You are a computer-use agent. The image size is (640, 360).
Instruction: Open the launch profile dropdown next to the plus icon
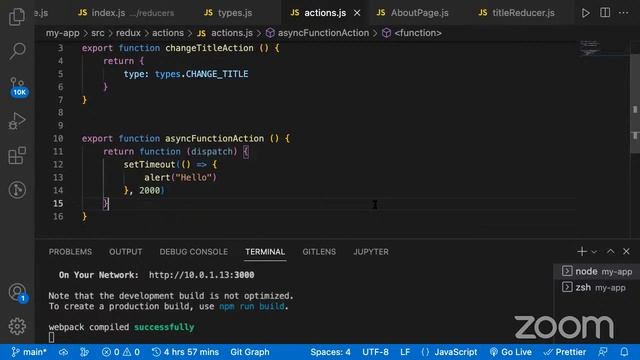[x=594, y=252]
